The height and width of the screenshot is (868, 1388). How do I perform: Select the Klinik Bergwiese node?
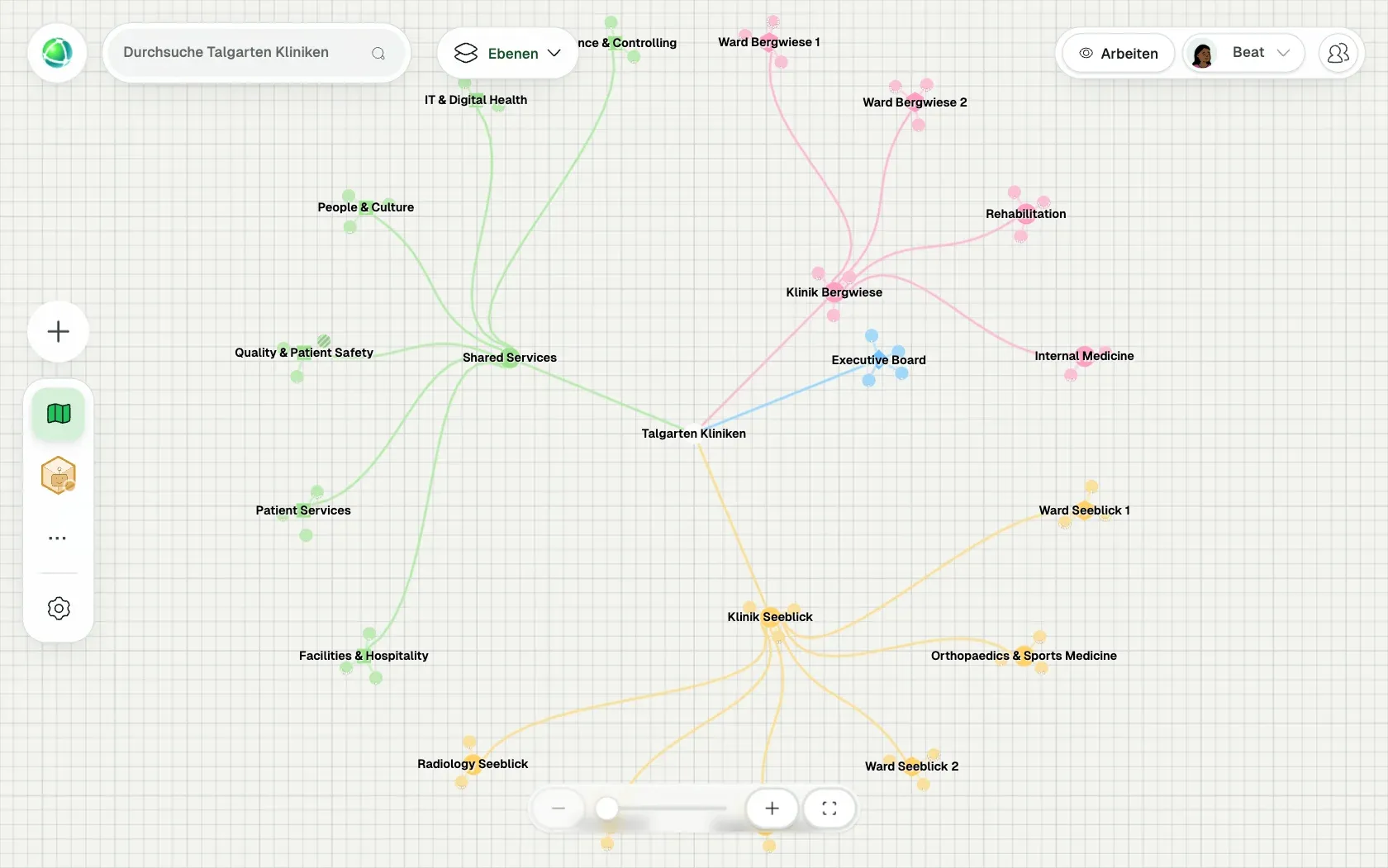coord(834,292)
